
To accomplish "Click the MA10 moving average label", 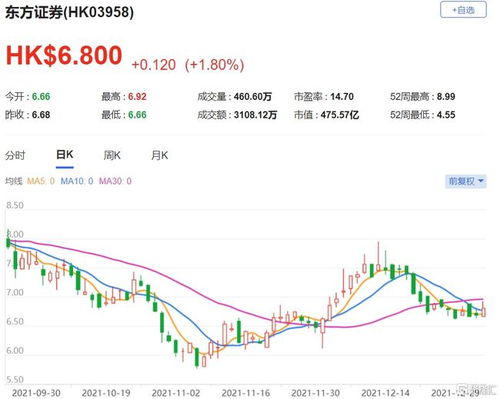I will pyautogui.click(x=77, y=181).
